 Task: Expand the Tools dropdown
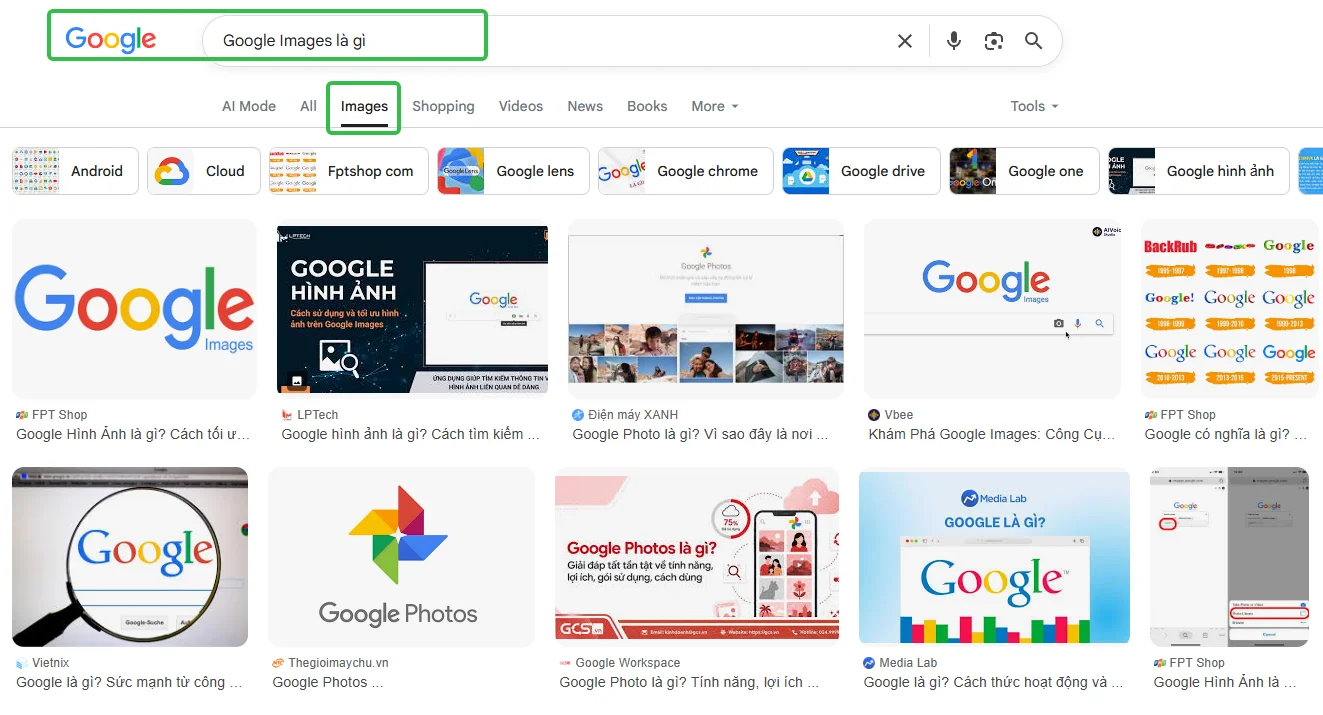(x=1034, y=106)
